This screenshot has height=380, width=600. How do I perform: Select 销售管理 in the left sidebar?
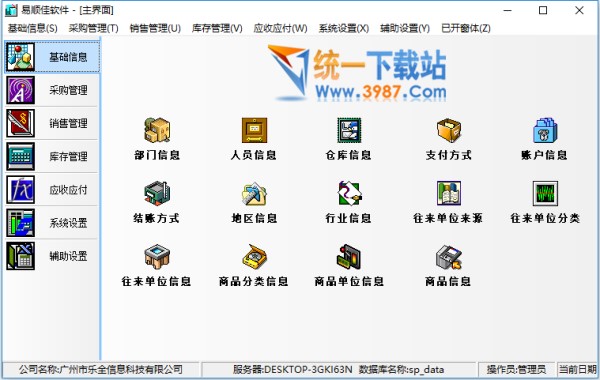point(52,123)
